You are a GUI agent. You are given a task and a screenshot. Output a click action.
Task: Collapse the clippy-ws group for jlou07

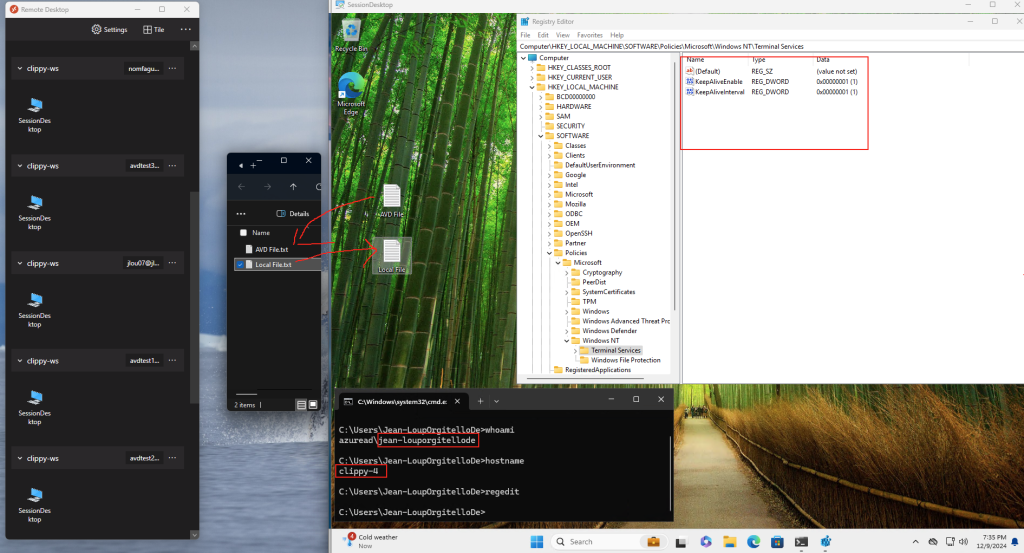(20, 263)
